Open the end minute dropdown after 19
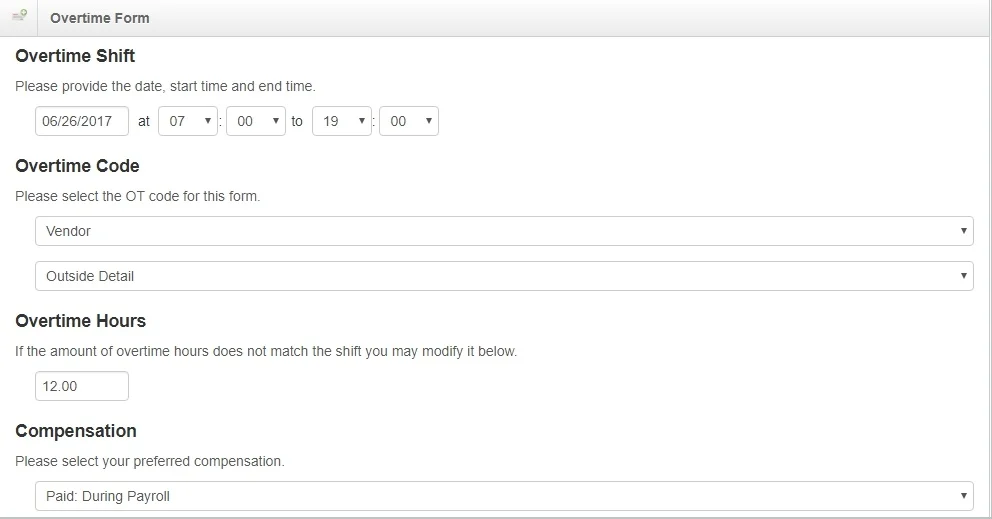Viewport: 992px width, 519px height. tap(409, 121)
